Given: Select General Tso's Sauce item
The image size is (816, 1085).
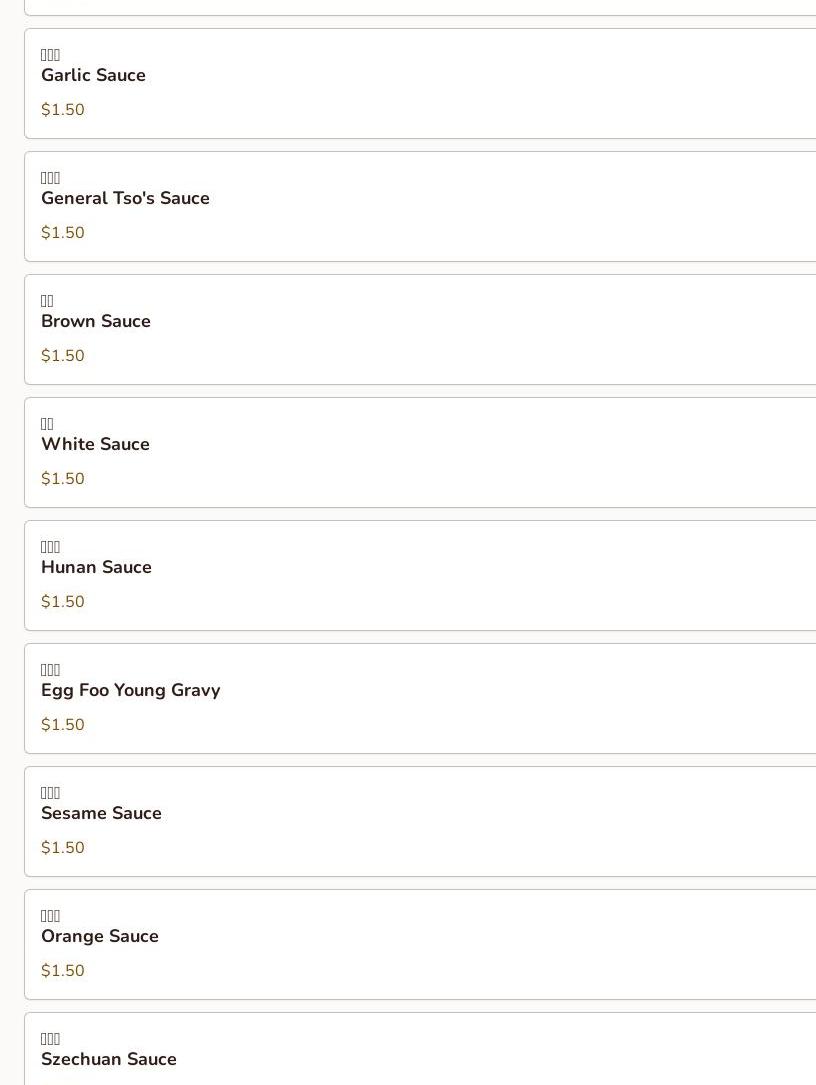Looking at the screenshot, I should 125,199.
